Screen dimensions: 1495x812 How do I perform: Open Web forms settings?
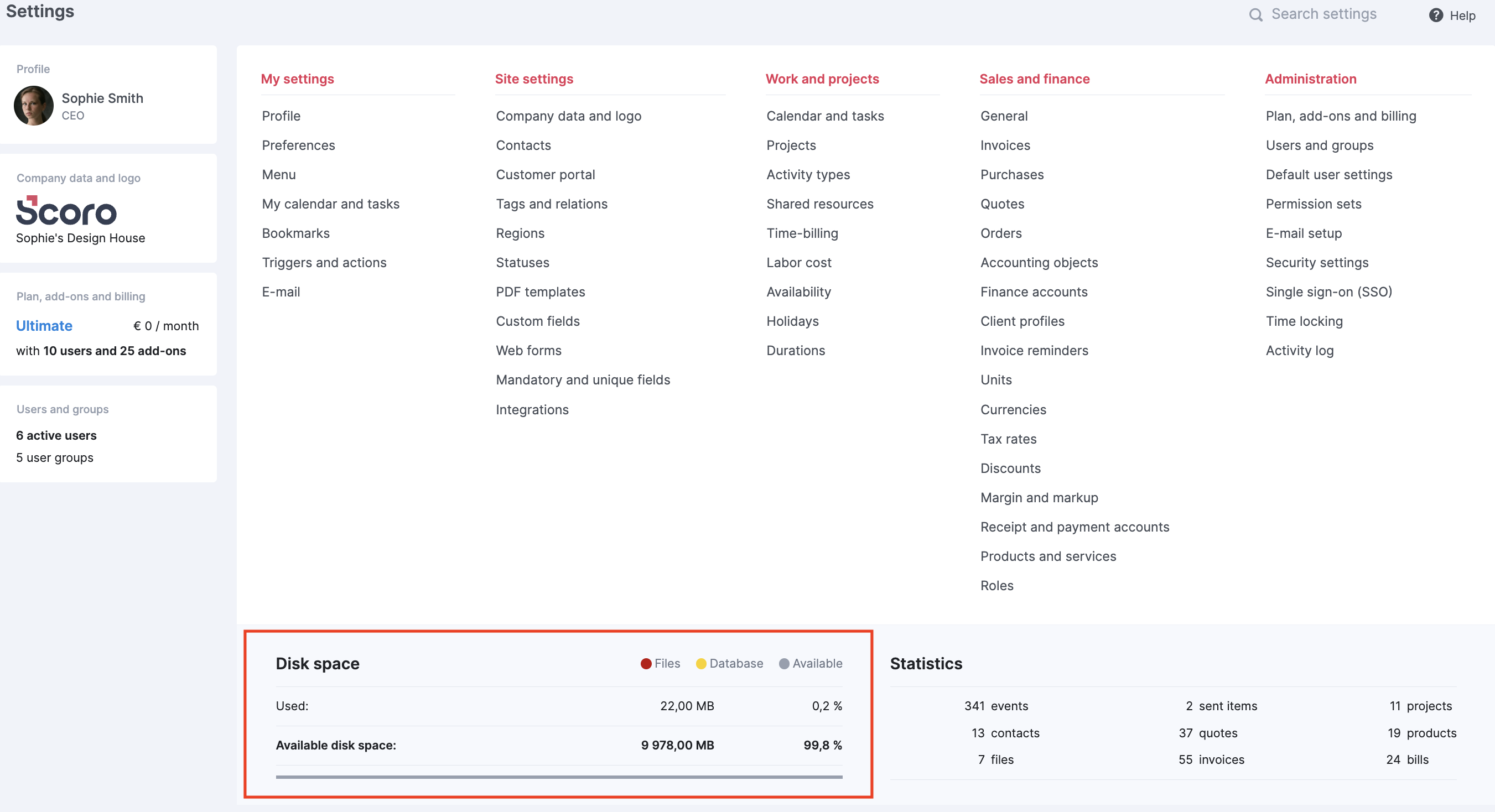(x=528, y=350)
